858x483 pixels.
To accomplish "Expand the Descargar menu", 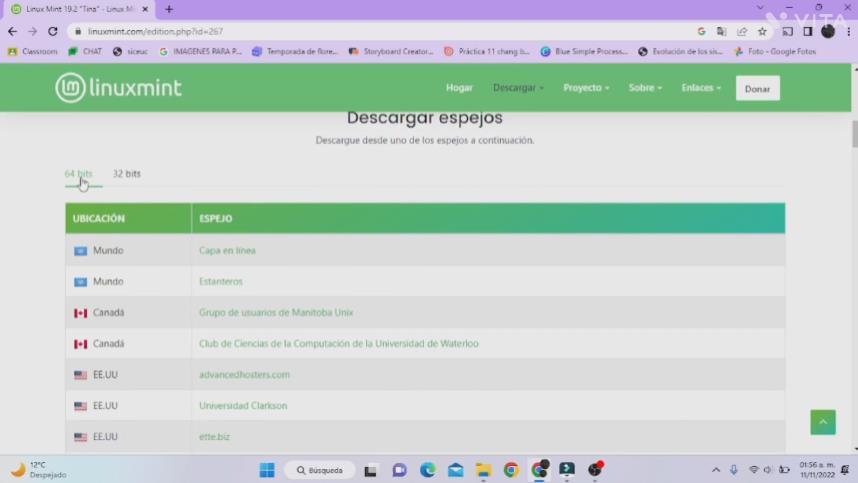I will pos(518,88).
